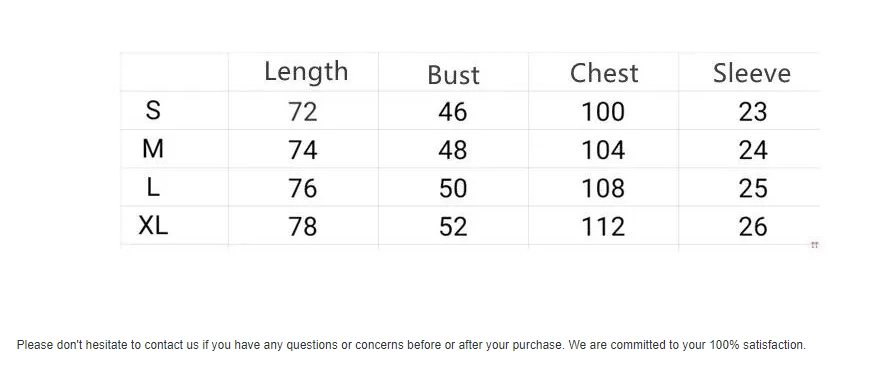Click the size chart image
The height and width of the screenshot is (386, 893).
[x=470, y=150]
